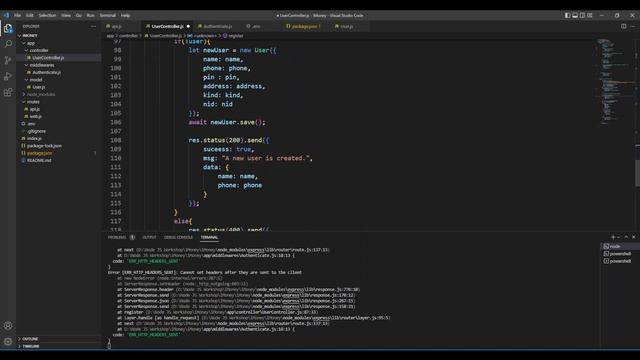Open editor more actions ellipsis
The image size is (640, 360).
(x=633, y=26)
